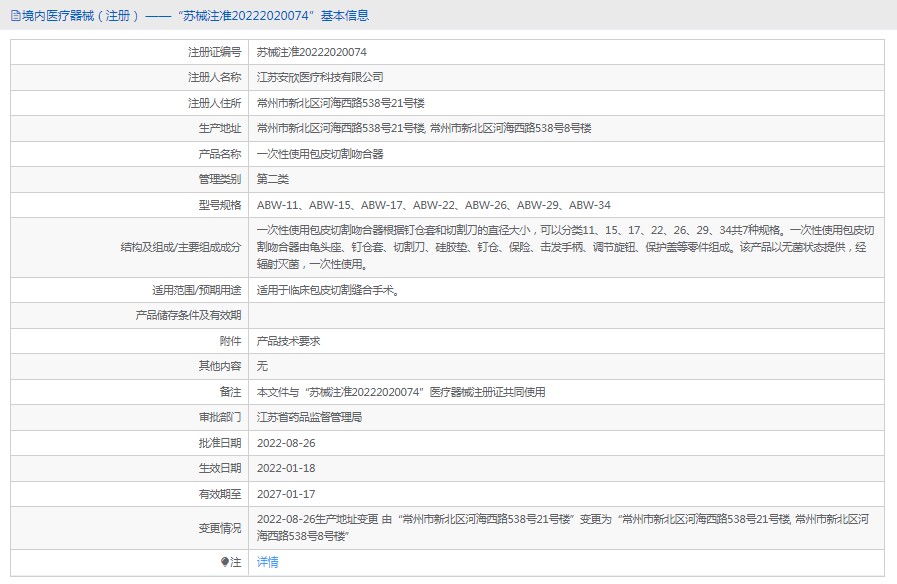Click the 批准日期 label

point(220,443)
